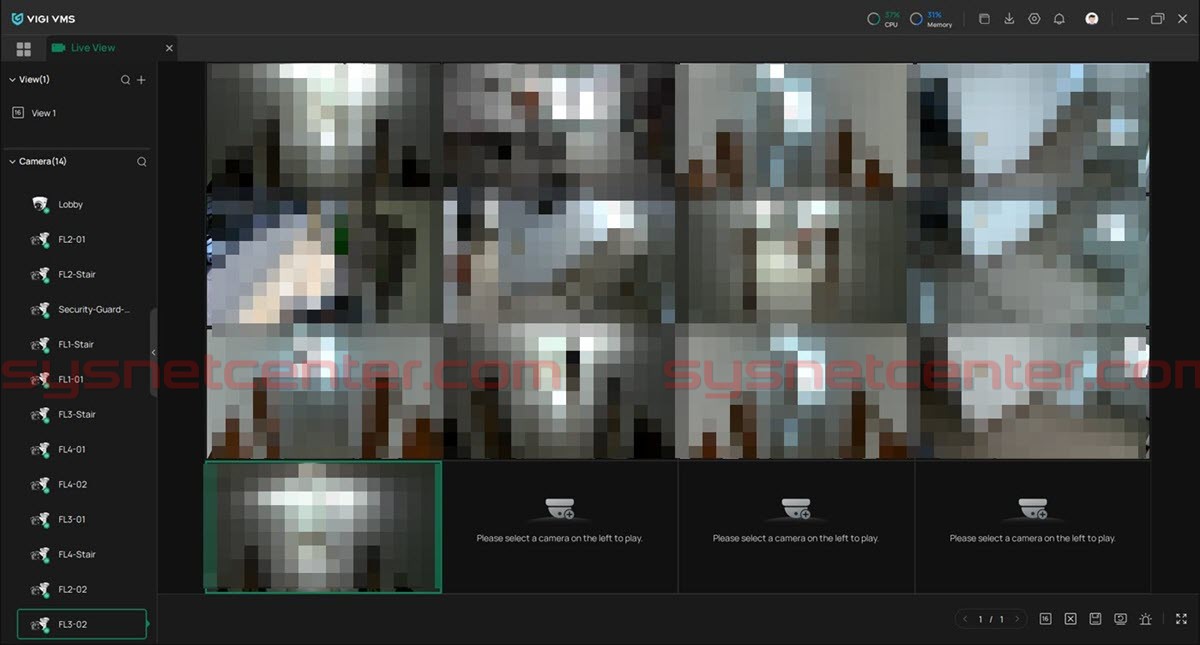
Task: Search cameras with the Camera magnifier icon
Action: tap(141, 162)
